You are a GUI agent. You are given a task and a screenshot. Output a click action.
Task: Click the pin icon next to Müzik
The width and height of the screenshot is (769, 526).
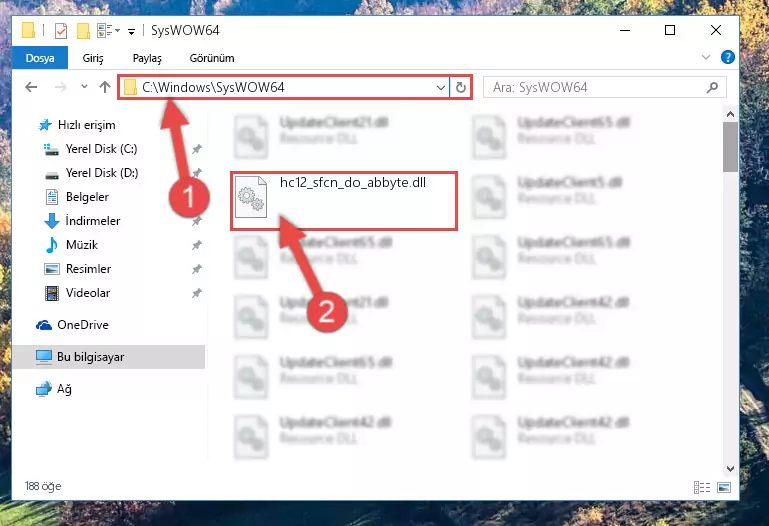(x=197, y=245)
